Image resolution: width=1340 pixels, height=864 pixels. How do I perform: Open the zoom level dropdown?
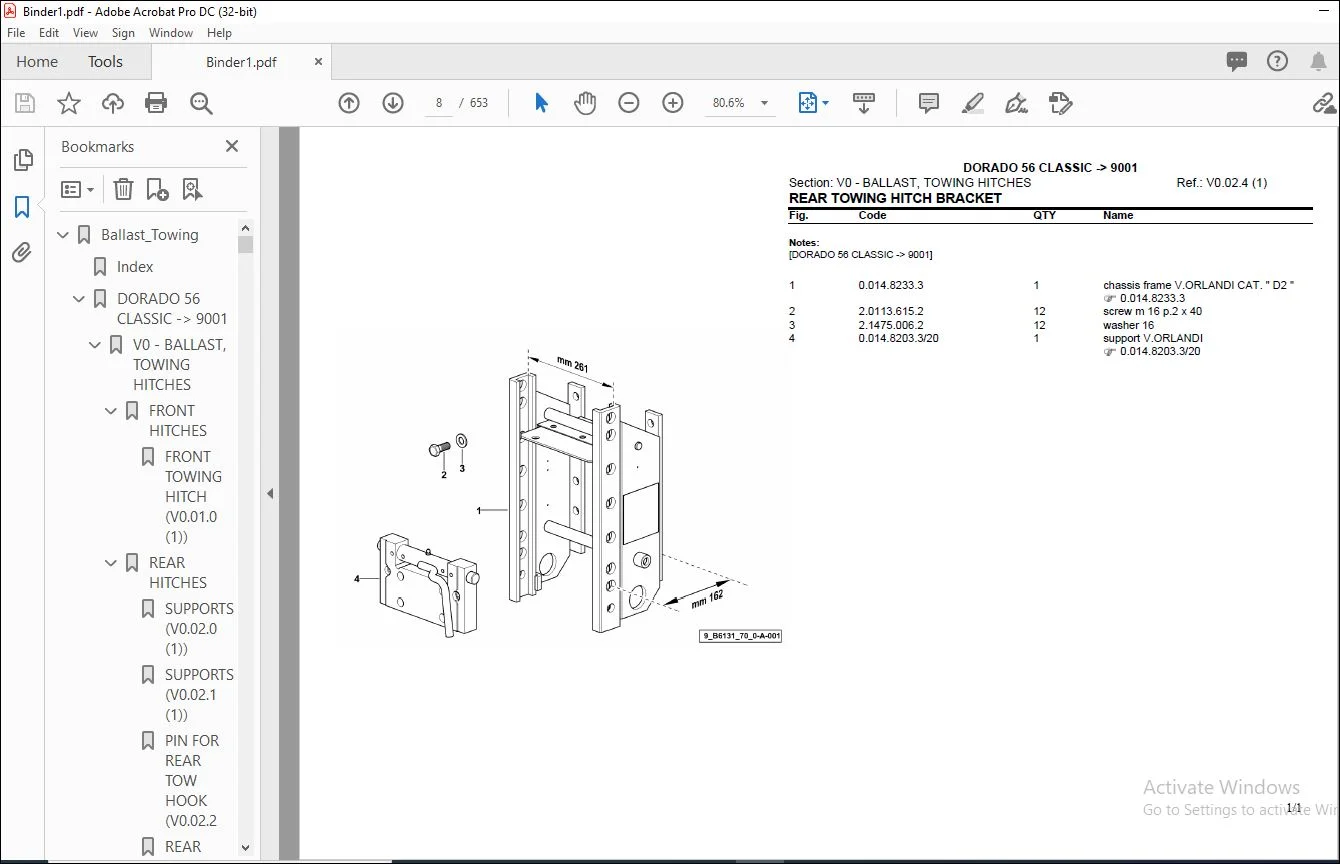[x=765, y=103]
